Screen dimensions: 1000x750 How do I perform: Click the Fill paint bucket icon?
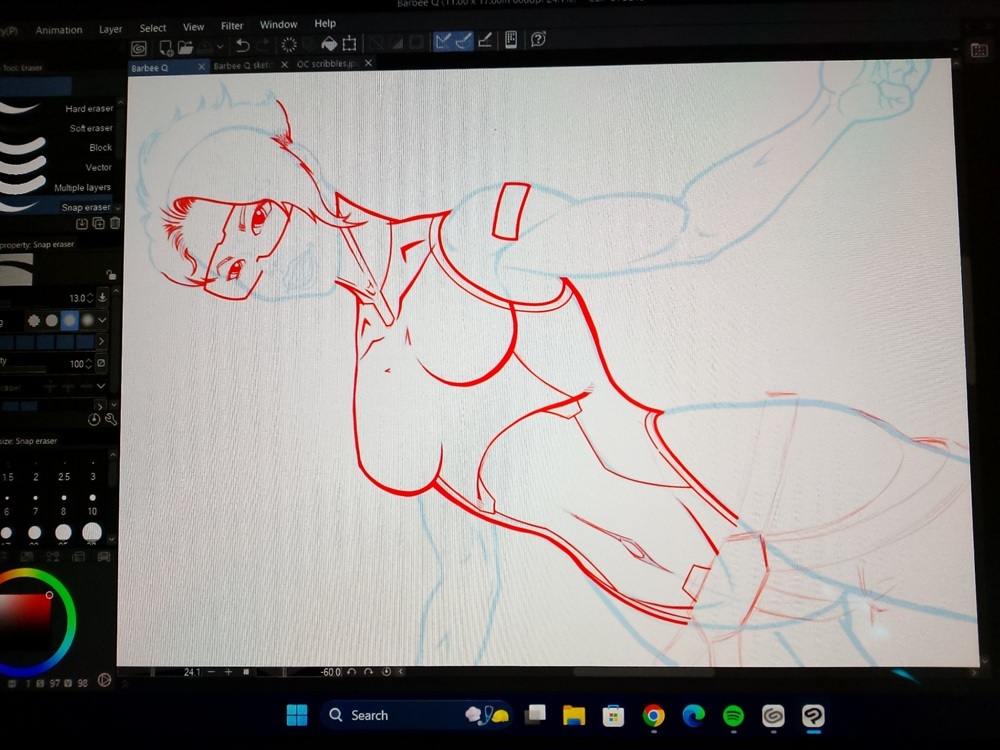328,44
